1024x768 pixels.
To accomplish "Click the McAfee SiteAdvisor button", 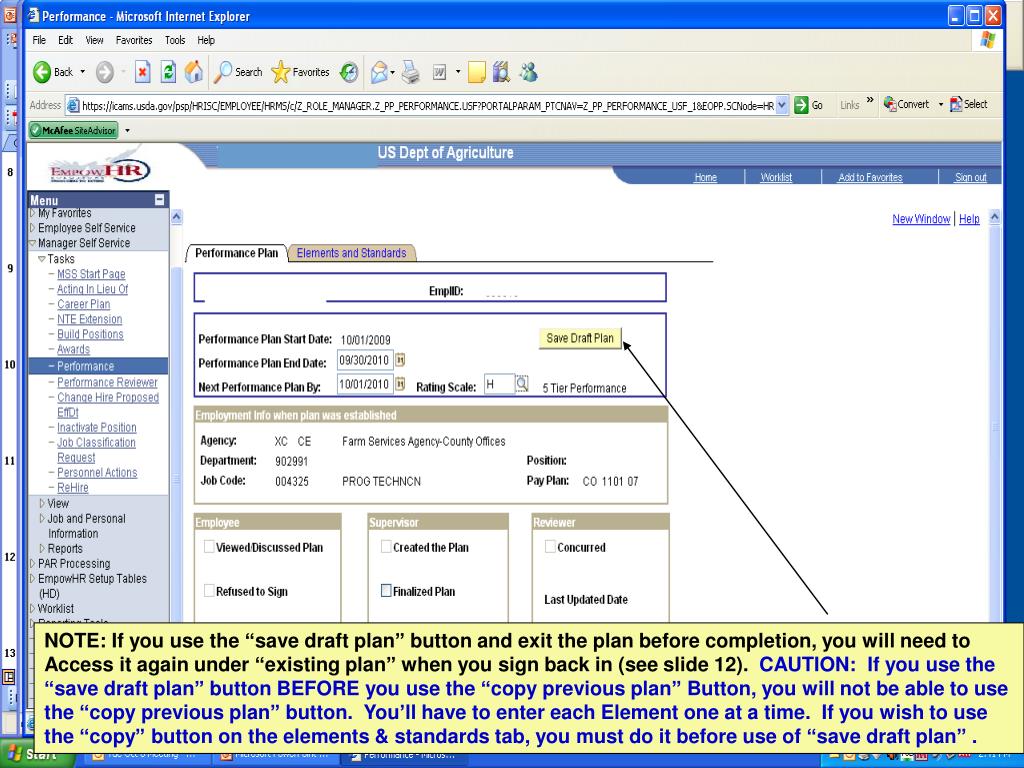I will pyautogui.click(x=73, y=131).
